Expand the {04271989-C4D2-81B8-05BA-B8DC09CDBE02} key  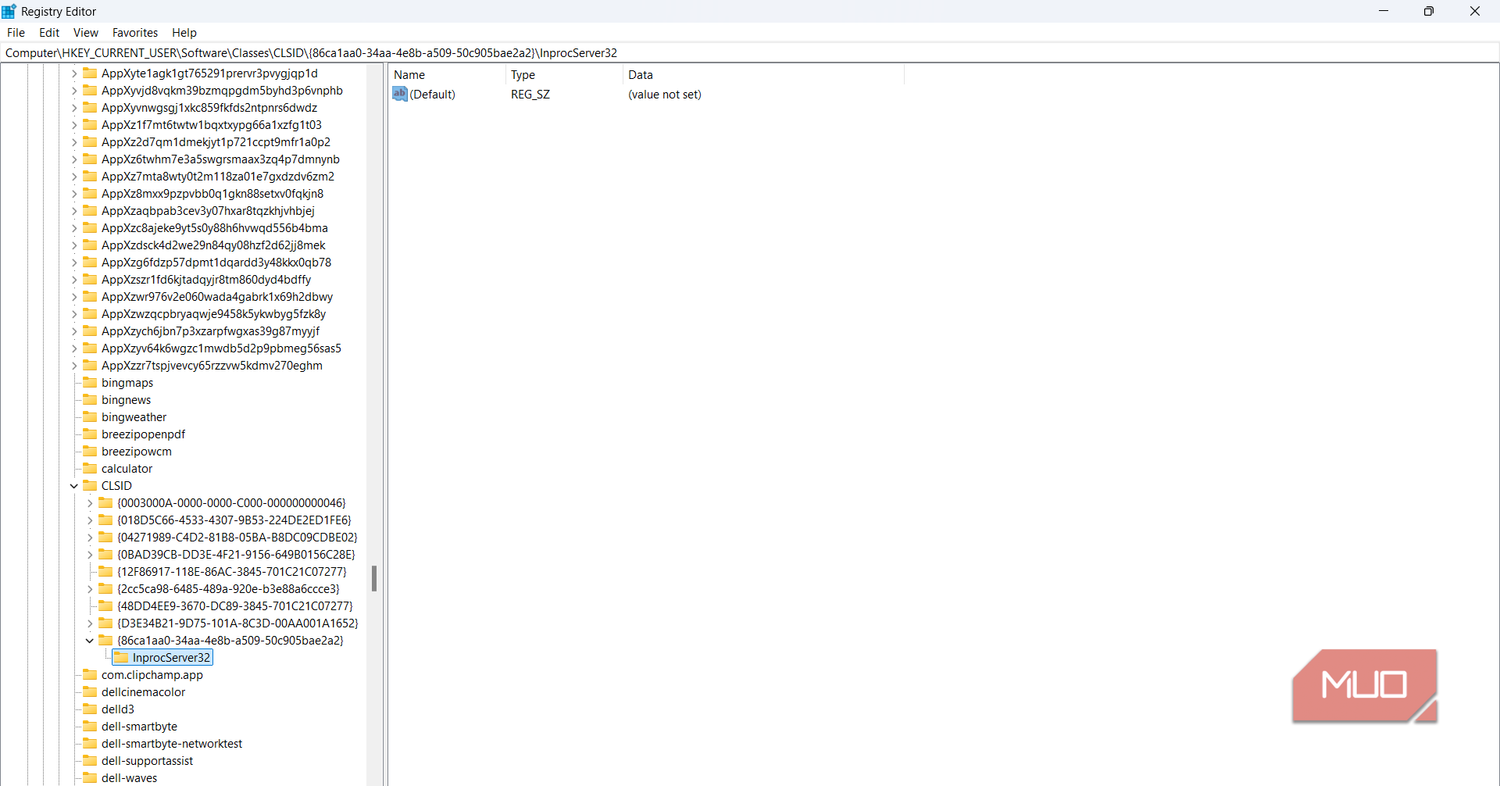click(x=90, y=537)
